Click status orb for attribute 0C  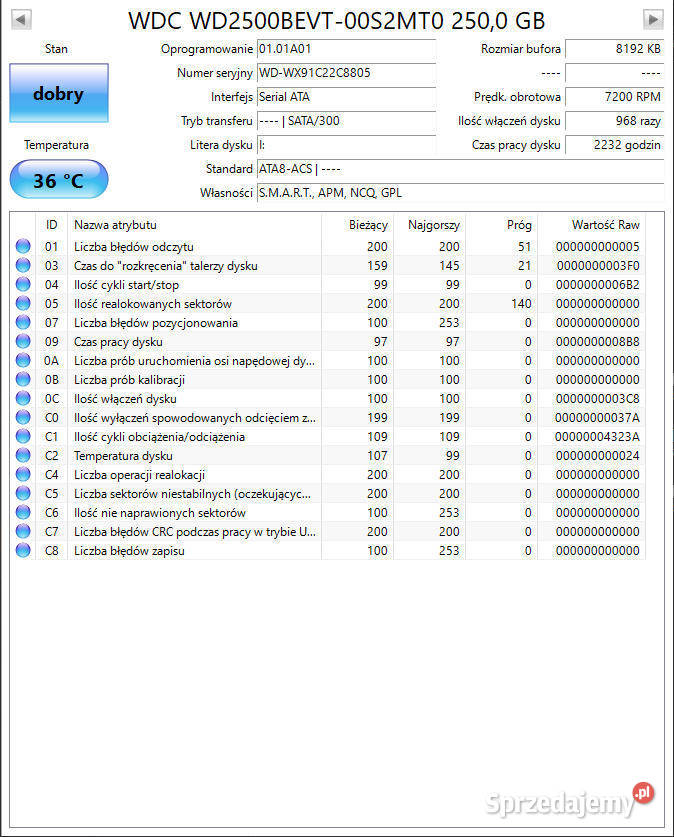[23, 398]
